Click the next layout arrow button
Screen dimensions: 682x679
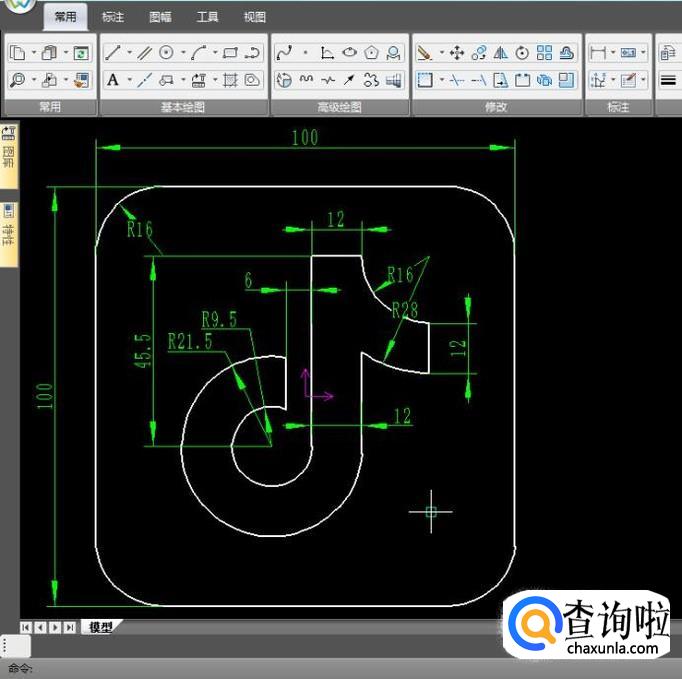(55, 627)
